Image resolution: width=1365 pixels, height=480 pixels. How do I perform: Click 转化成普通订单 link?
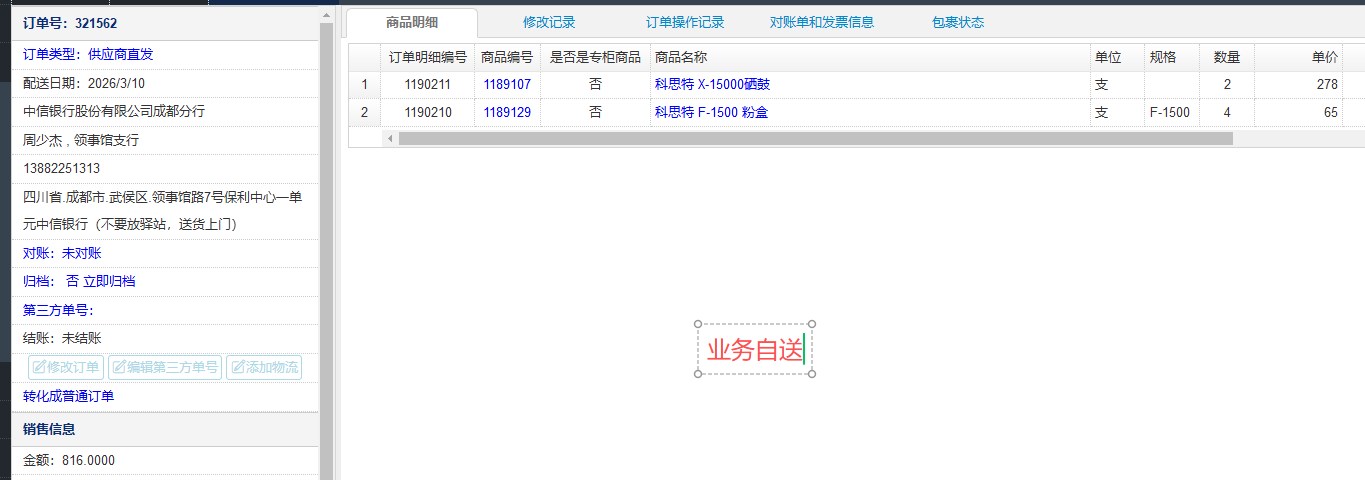click(68, 396)
